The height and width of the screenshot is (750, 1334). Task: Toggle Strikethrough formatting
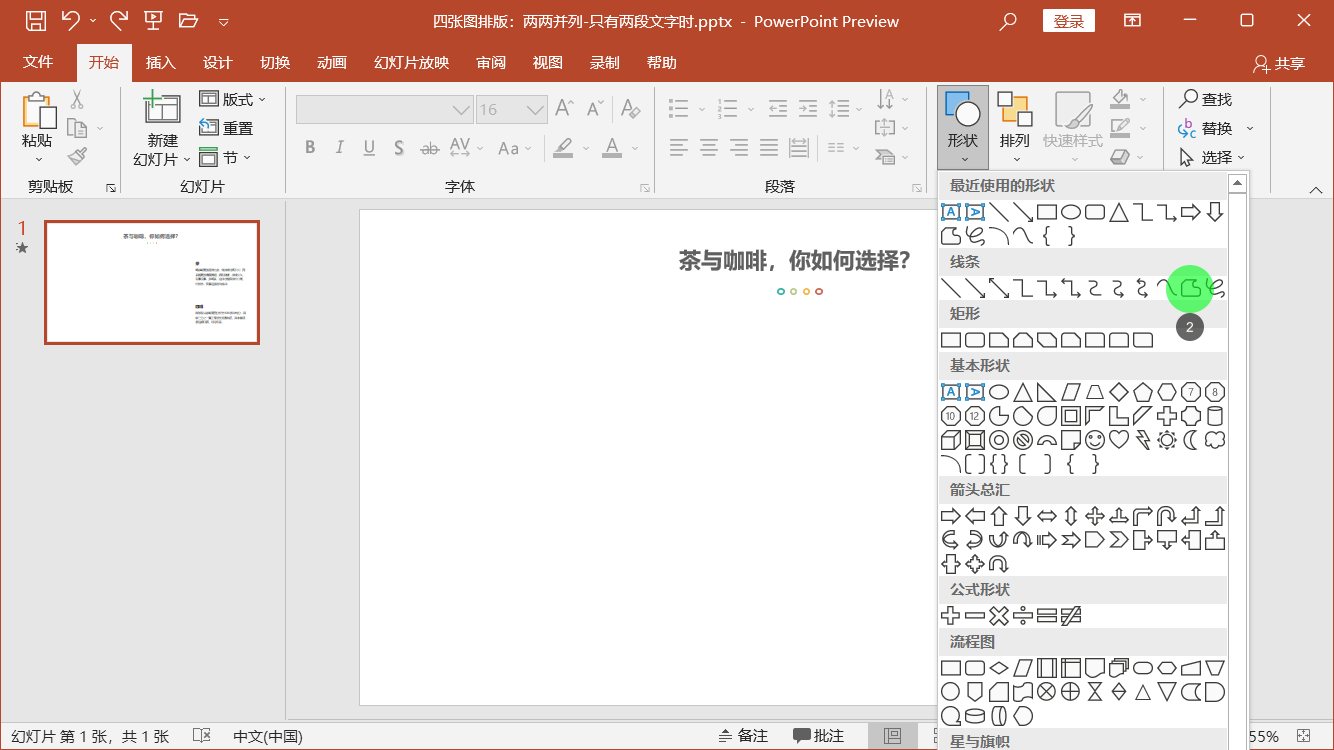429,148
